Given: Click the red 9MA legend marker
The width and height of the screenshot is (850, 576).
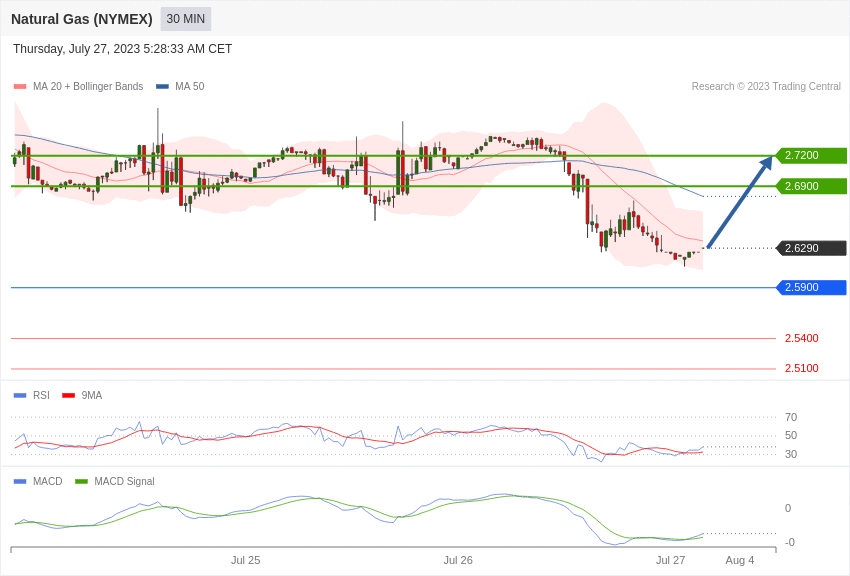Looking at the screenshot, I should 68,396.
